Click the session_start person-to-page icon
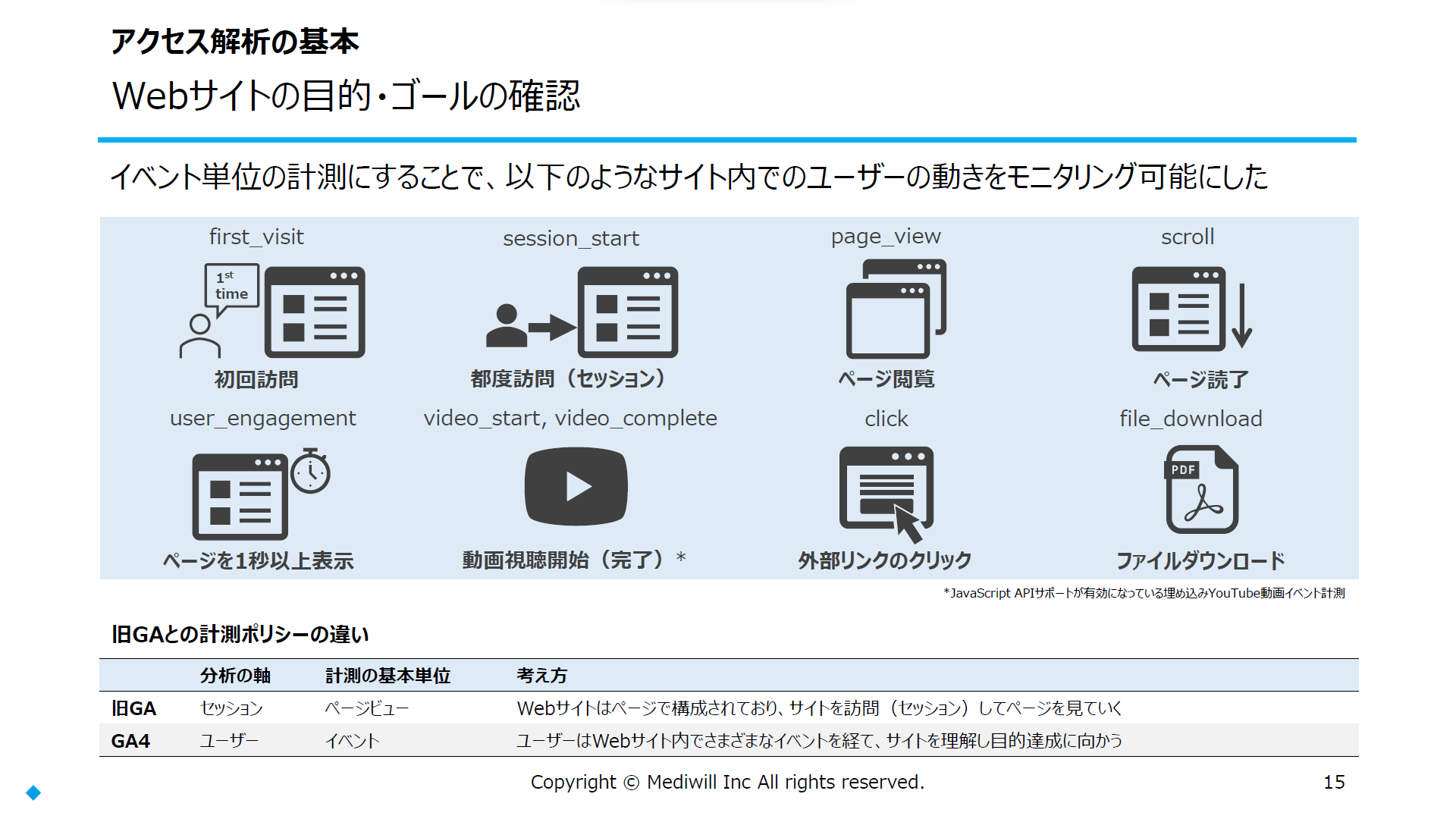 pyautogui.click(x=582, y=312)
